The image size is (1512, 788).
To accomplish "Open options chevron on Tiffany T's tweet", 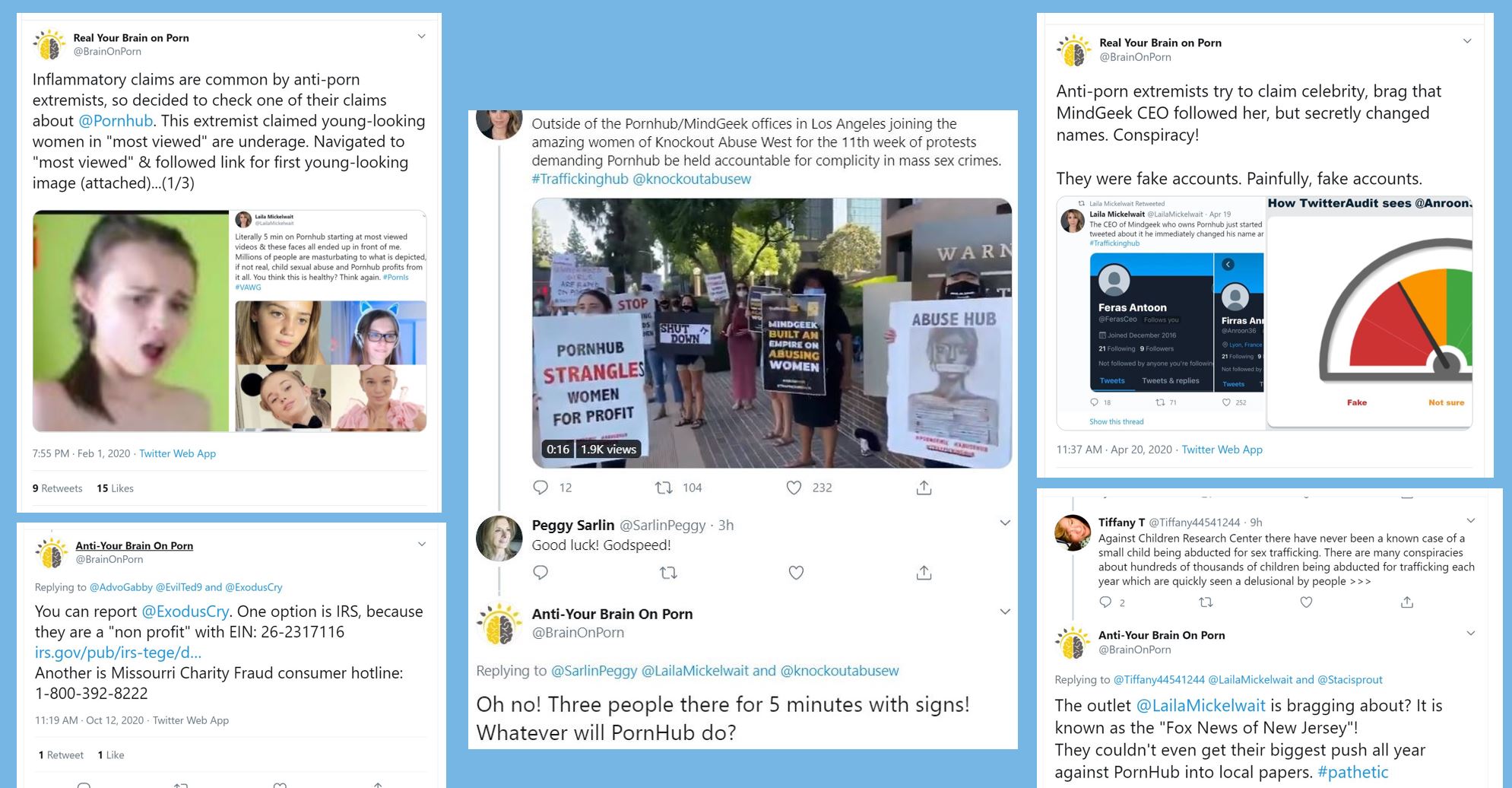I will pos(1470,521).
